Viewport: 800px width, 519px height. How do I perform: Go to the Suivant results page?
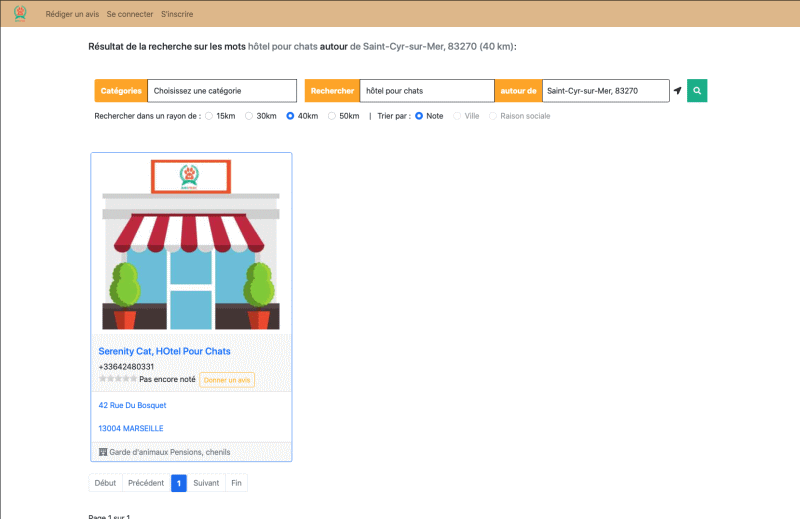pos(206,483)
